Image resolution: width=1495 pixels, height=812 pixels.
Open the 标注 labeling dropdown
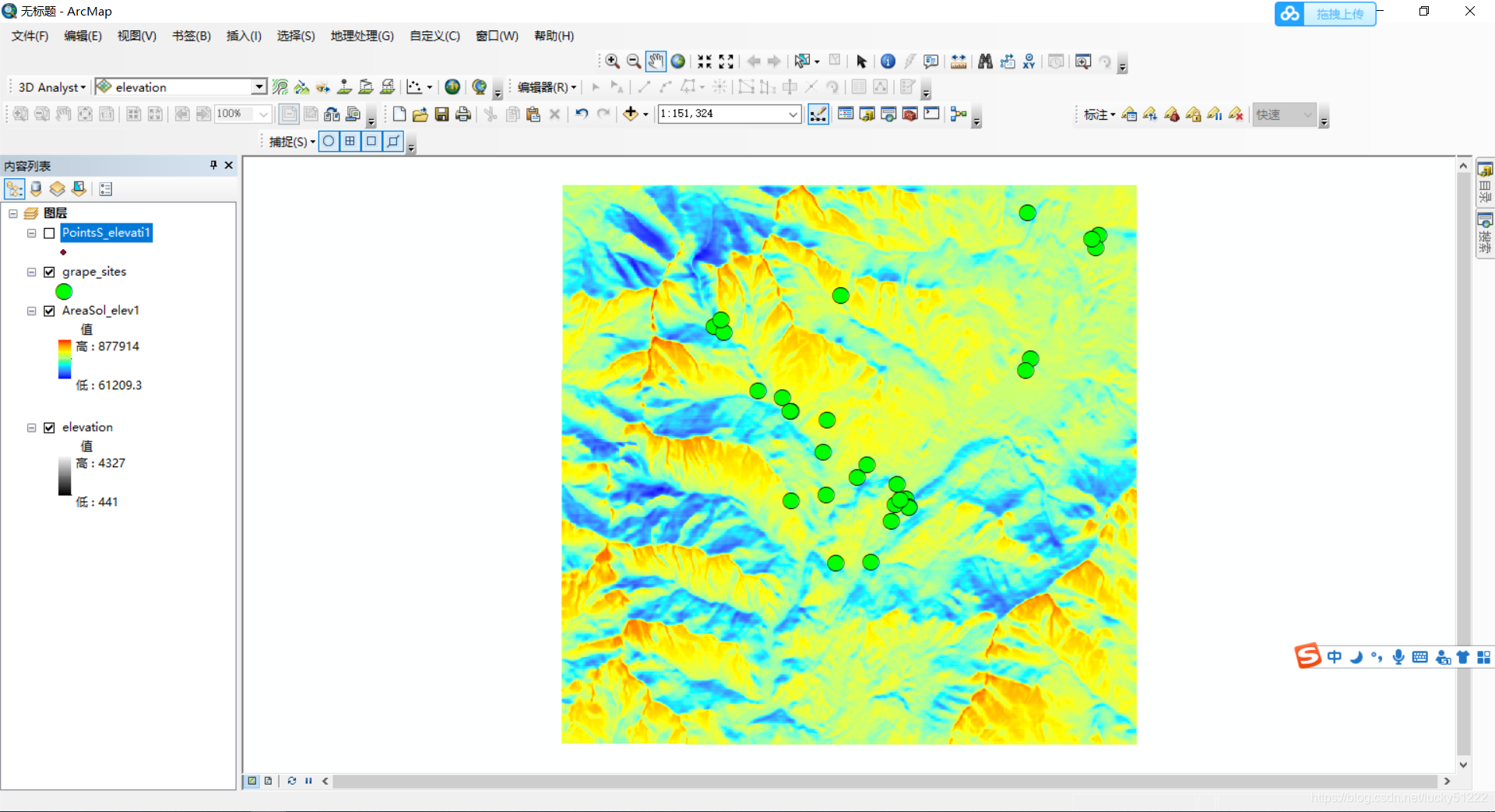click(1099, 114)
